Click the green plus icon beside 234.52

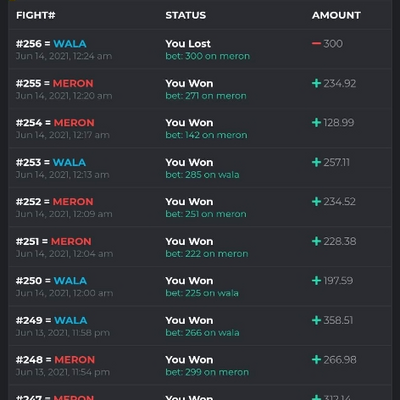click(x=316, y=201)
